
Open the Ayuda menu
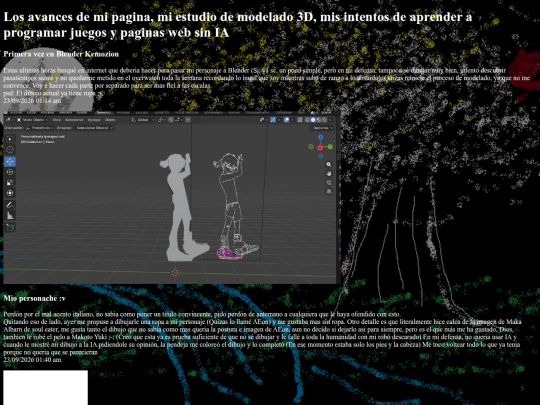81,112
